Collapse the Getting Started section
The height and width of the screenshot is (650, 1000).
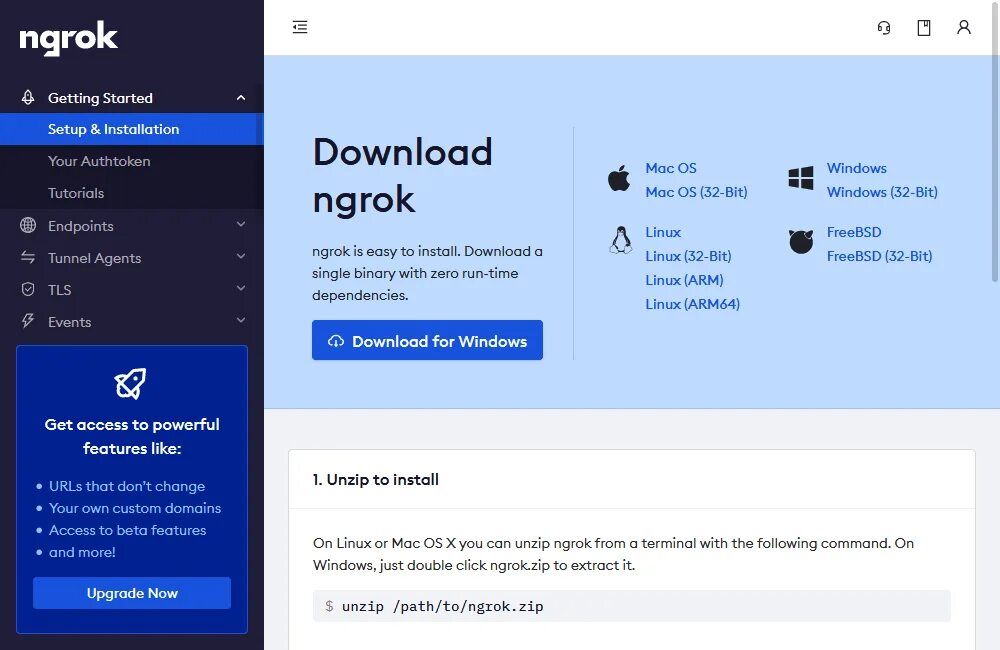pyautogui.click(x=240, y=98)
